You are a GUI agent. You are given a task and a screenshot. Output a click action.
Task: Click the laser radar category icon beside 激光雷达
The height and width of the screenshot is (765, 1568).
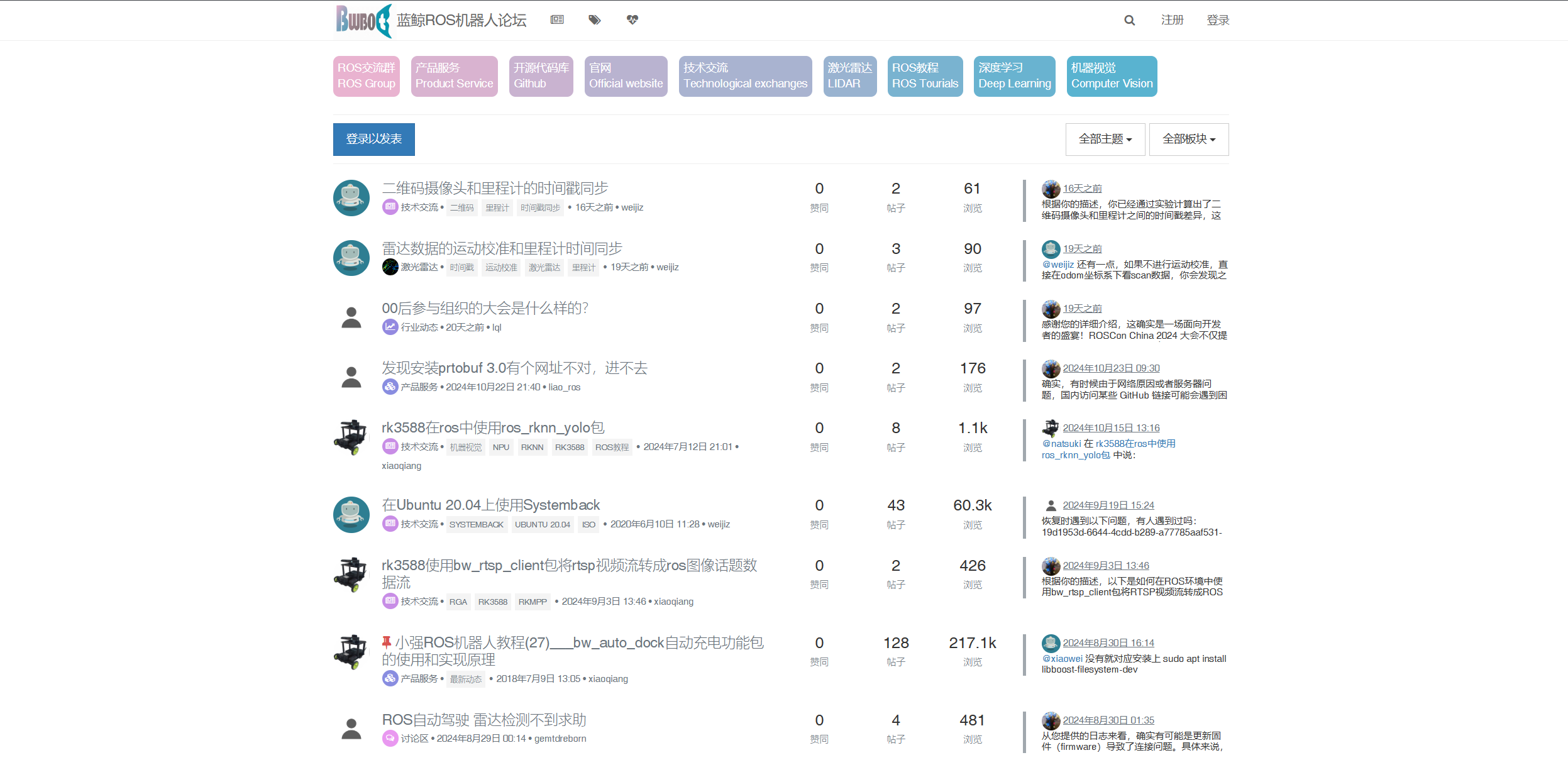390,267
